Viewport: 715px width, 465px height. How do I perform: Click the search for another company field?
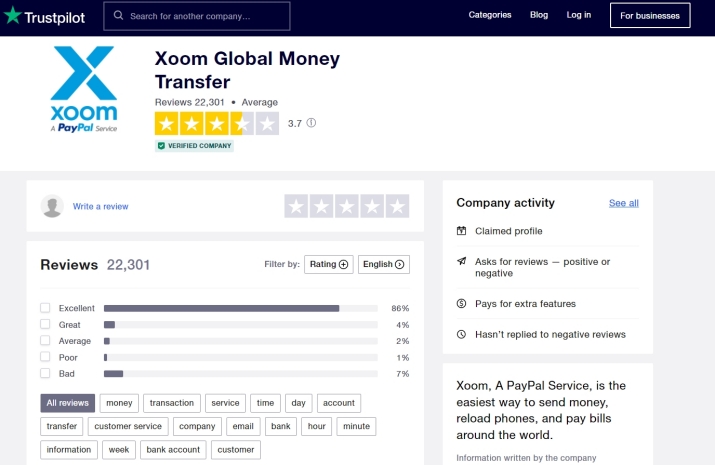(205, 16)
